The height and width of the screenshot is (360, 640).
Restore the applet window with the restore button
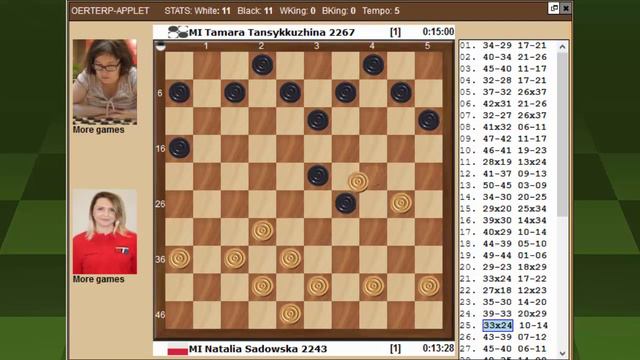click(553, 8)
